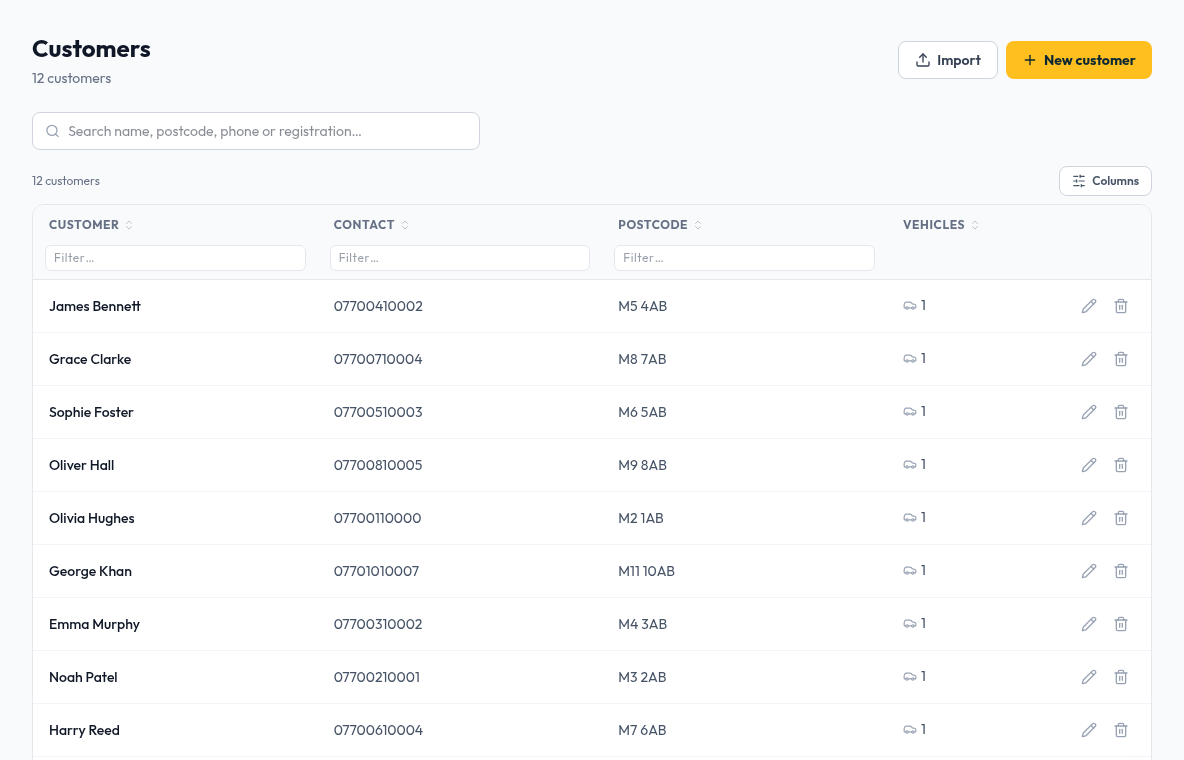Click edit pencil for Emma Murphy

tap(1088, 623)
